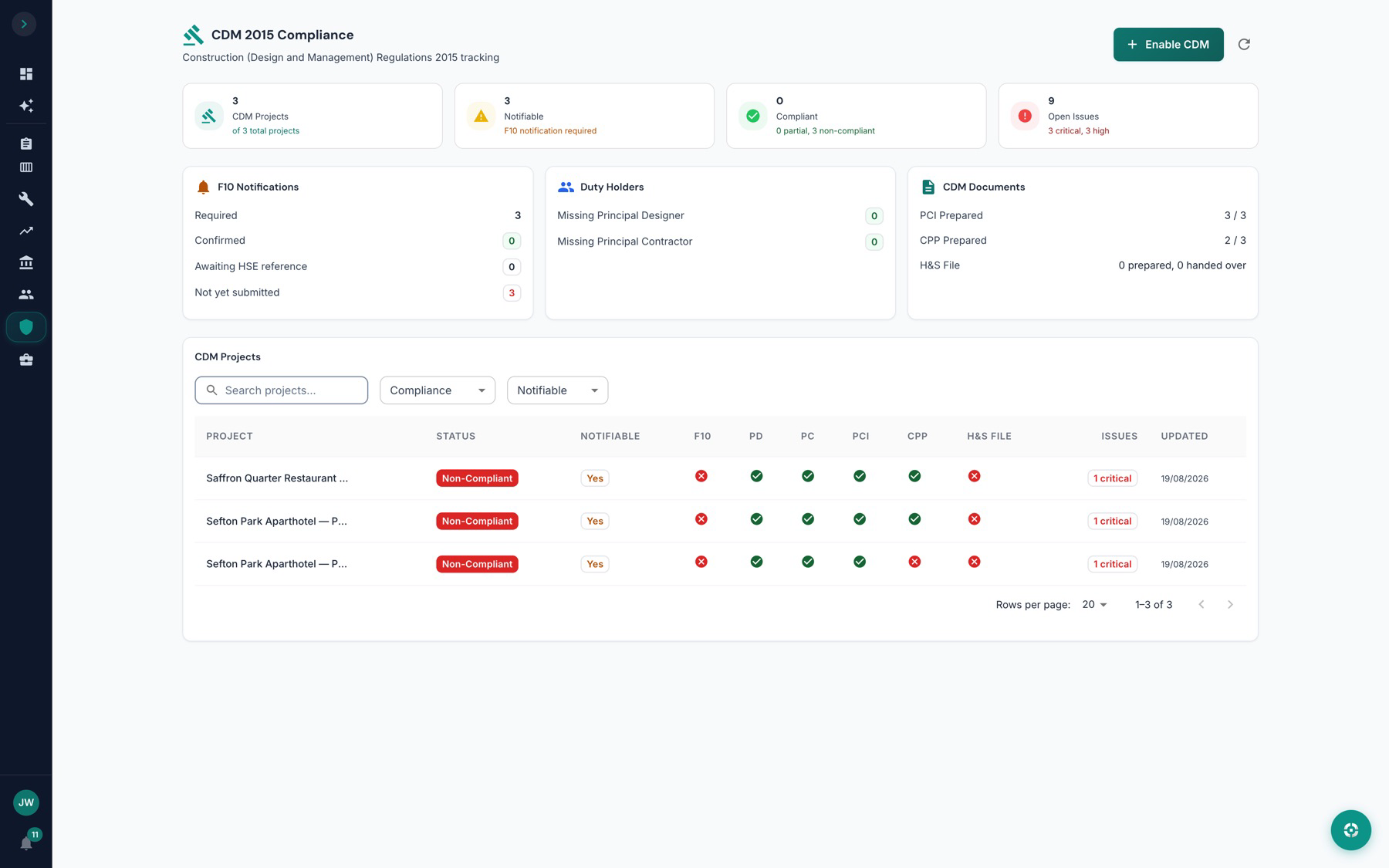The width and height of the screenshot is (1389, 868).
Task: Click the Missing Principal Contractor count badge
Action: (874, 242)
